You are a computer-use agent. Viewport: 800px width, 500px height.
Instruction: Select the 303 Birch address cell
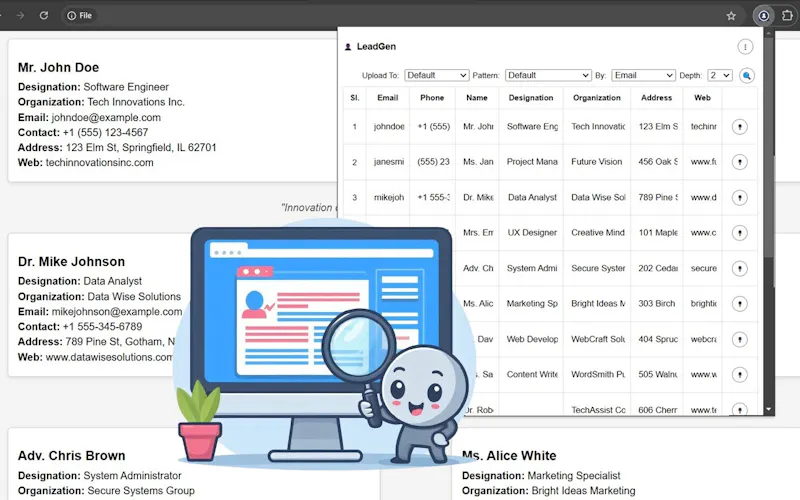pyautogui.click(x=657, y=304)
